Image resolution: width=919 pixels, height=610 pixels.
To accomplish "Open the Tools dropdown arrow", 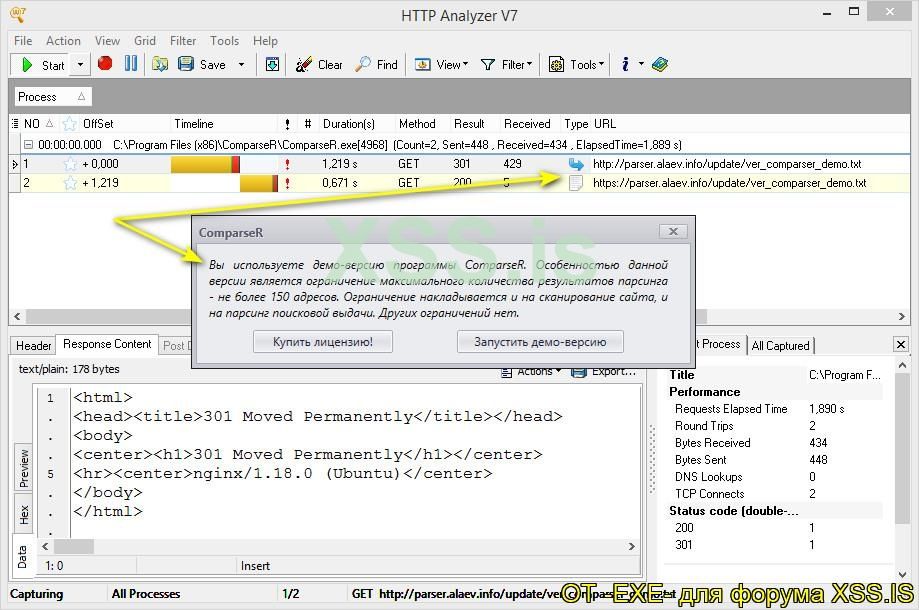I will (601, 64).
